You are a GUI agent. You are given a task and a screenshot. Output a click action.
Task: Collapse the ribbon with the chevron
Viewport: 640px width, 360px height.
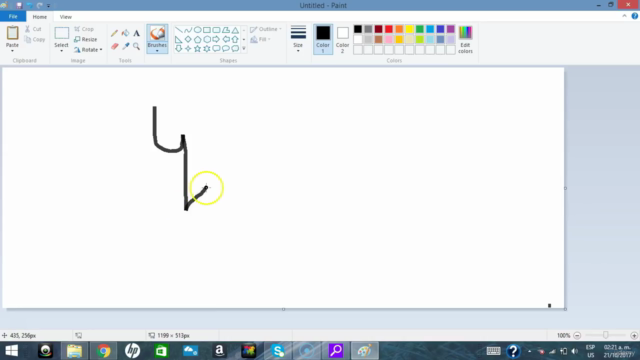624,16
